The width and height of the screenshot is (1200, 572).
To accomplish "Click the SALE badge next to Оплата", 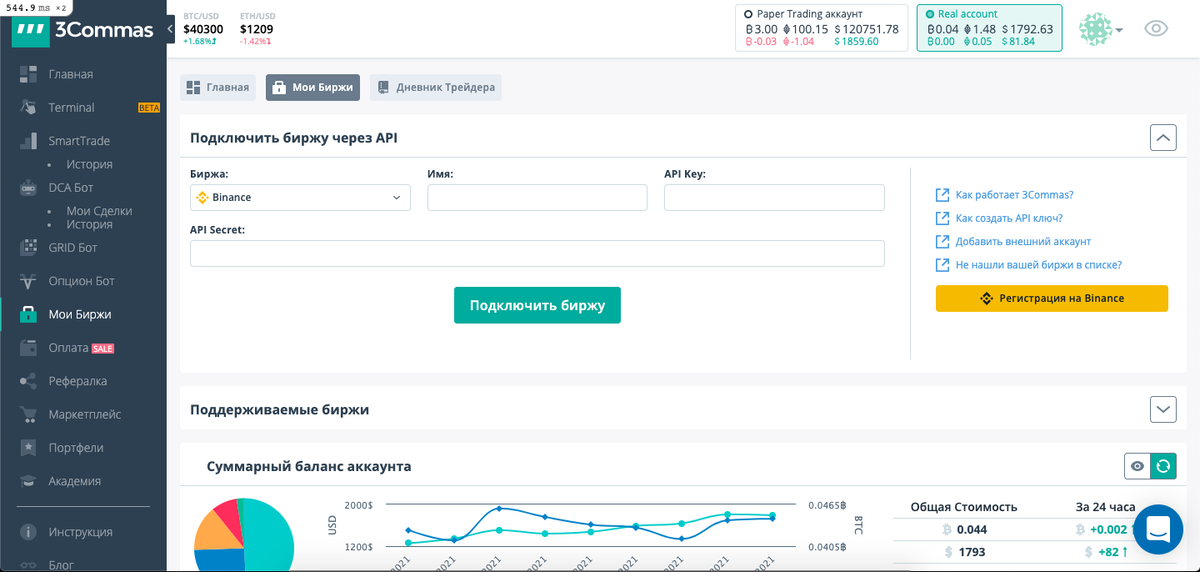I will click(103, 348).
